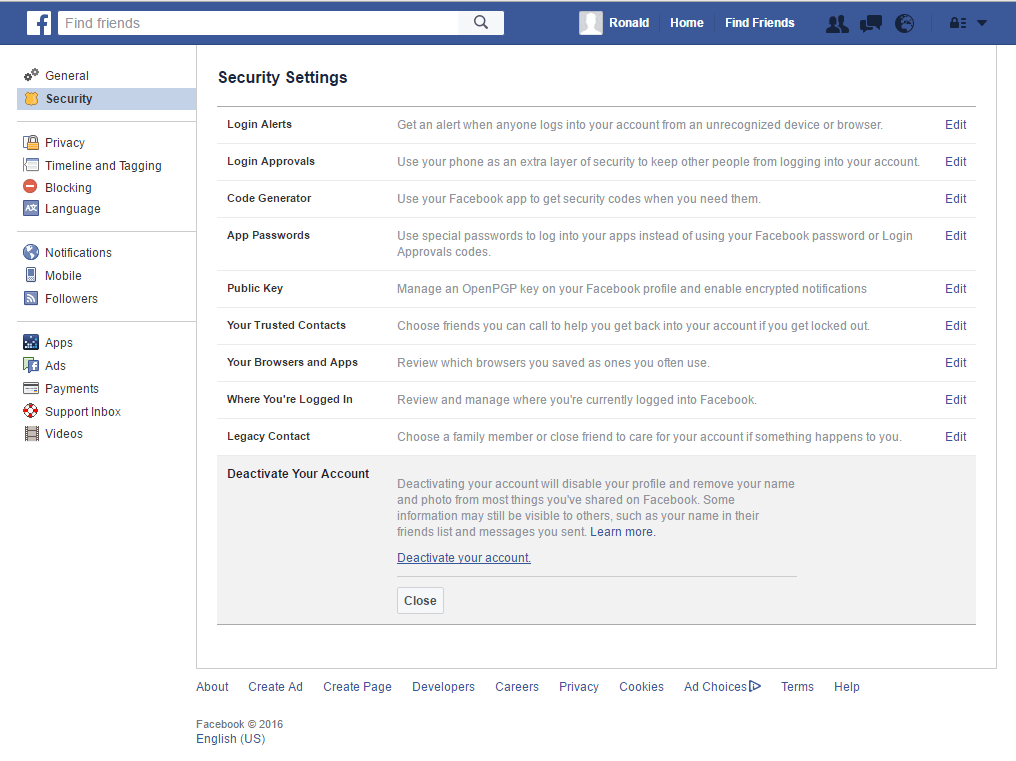Open the About footer link
This screenshot has height=761, width=1016.
coord(212,686)
